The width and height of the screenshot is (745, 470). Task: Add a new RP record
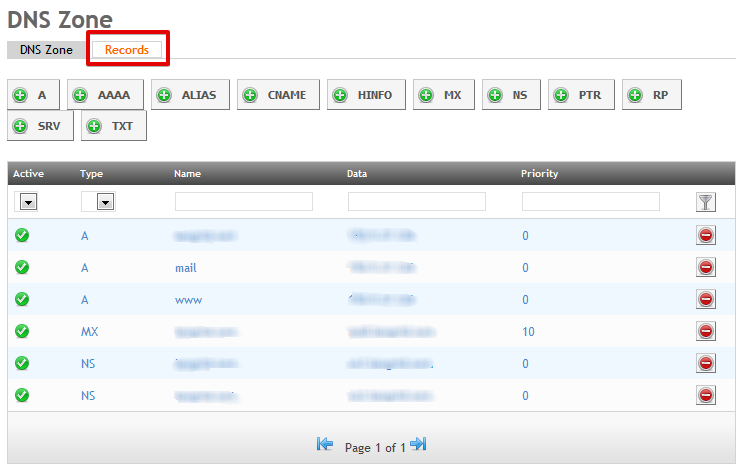click(x=652, y=95)
